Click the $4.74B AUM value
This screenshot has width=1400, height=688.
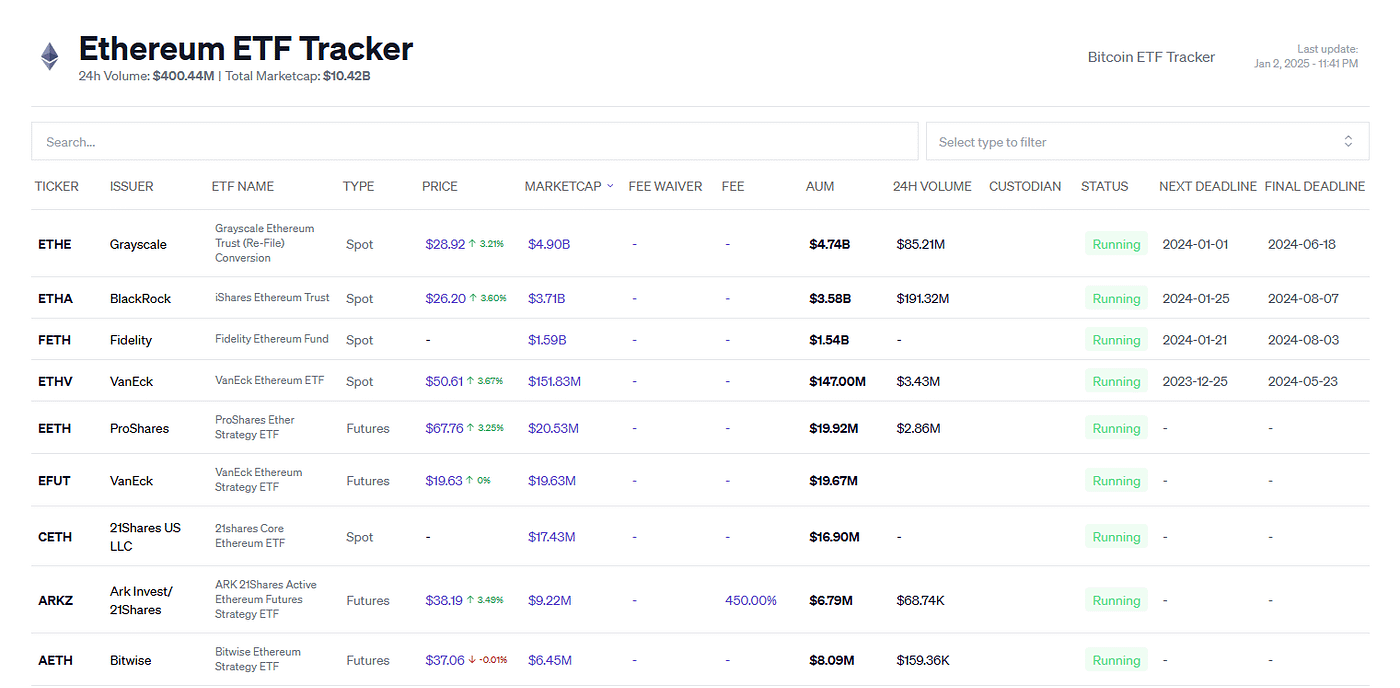[x=829, y=244]
